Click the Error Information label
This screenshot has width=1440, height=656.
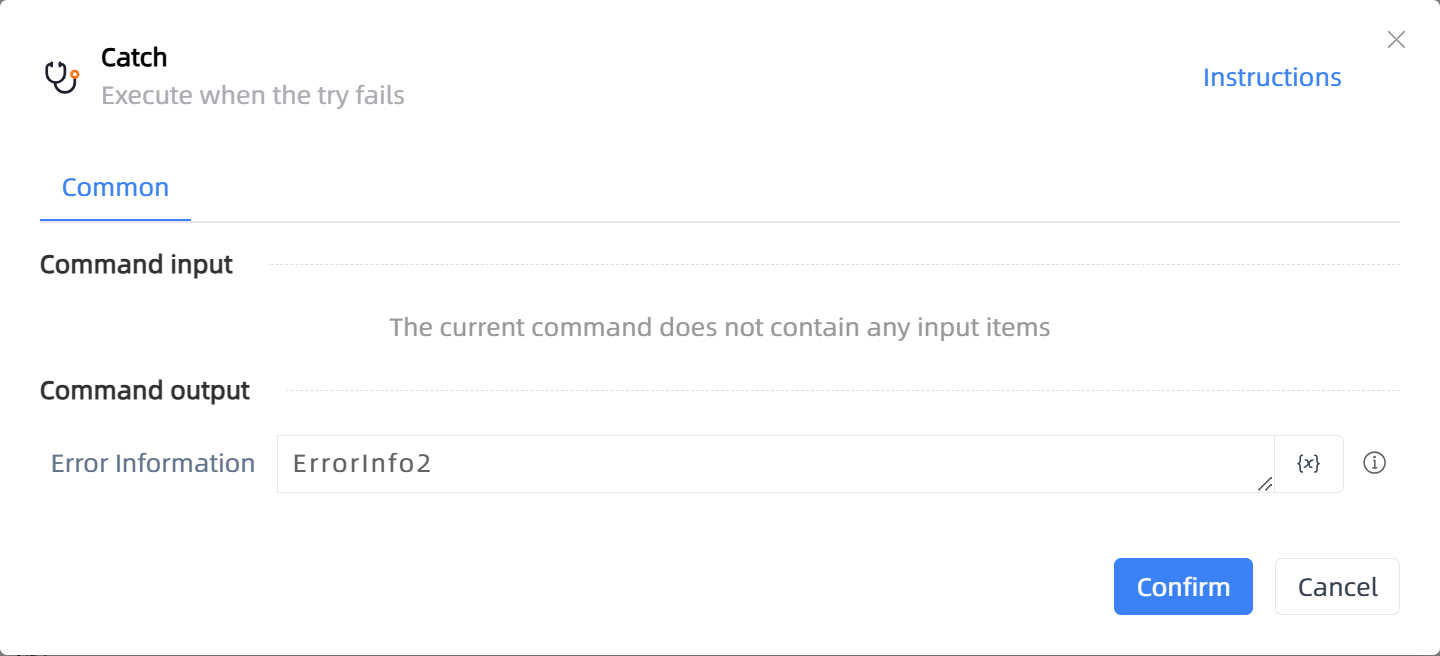[x=153, y=464]
